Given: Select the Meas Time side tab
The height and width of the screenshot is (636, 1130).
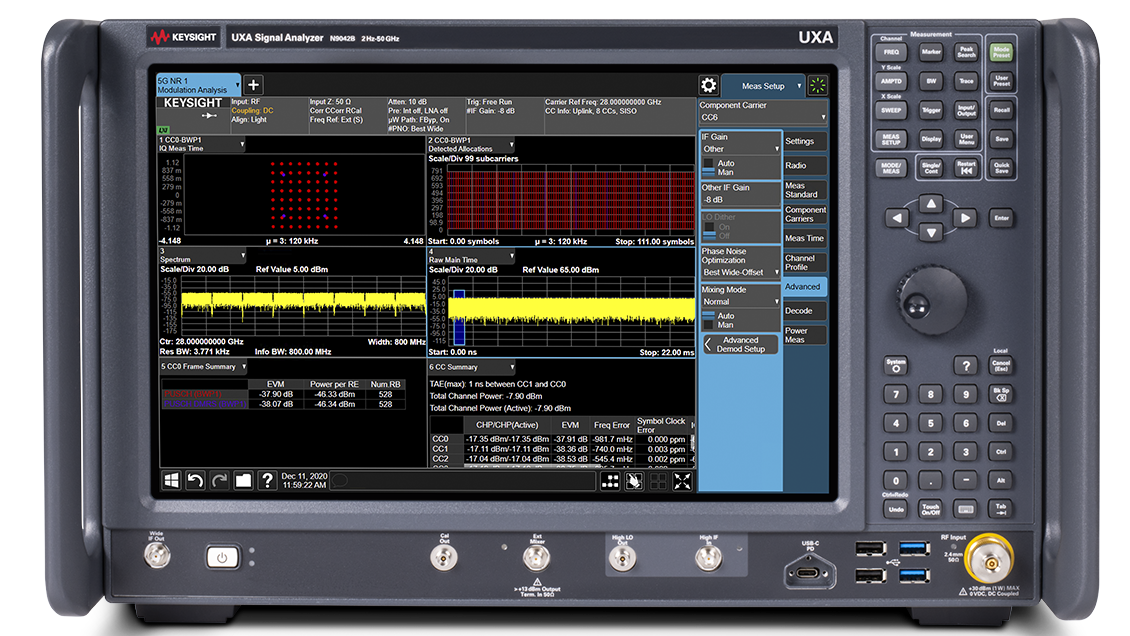Looking at the screenshot, I should coord(805,238).
